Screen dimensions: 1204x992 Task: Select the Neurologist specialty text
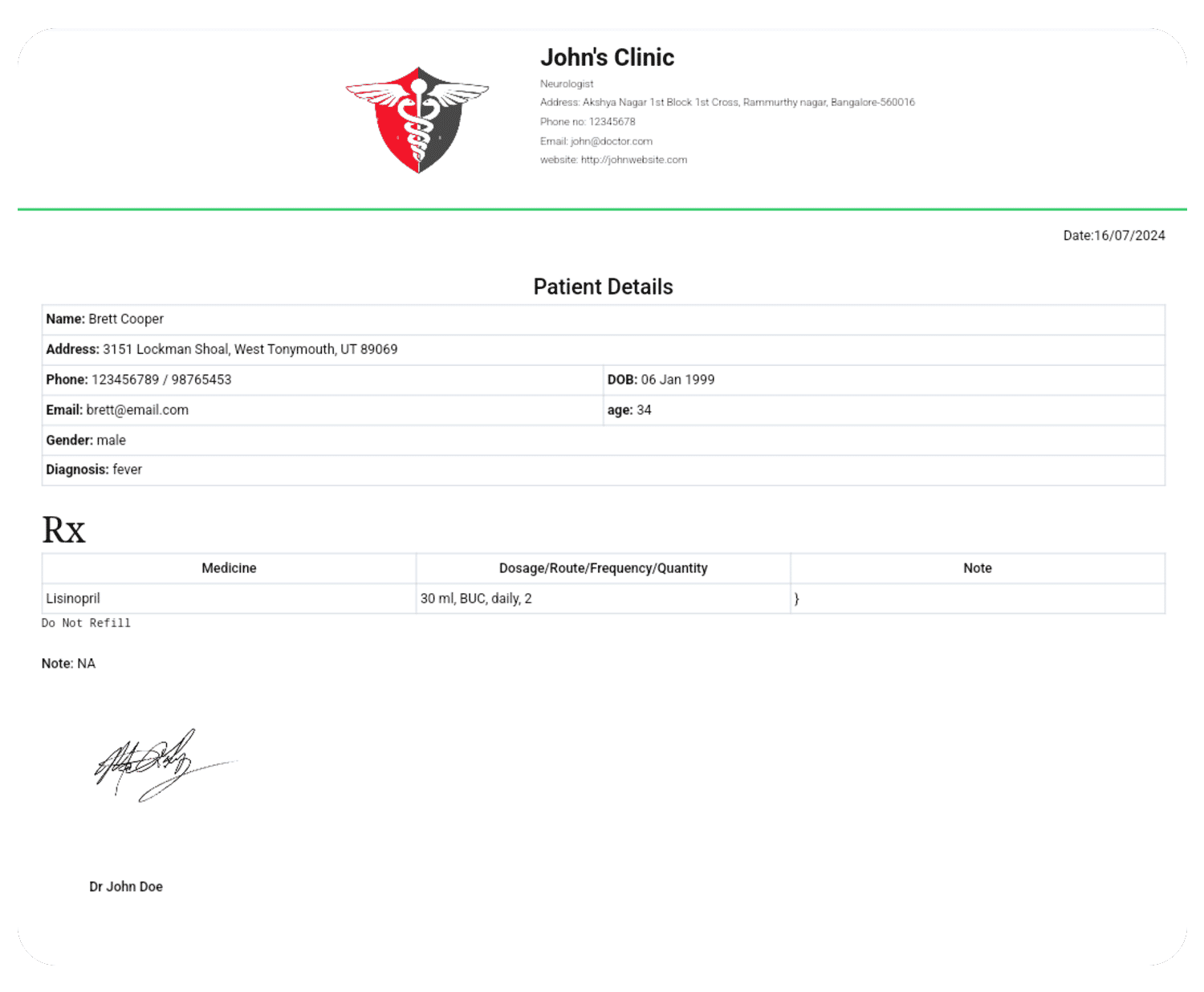click(567, 83)
